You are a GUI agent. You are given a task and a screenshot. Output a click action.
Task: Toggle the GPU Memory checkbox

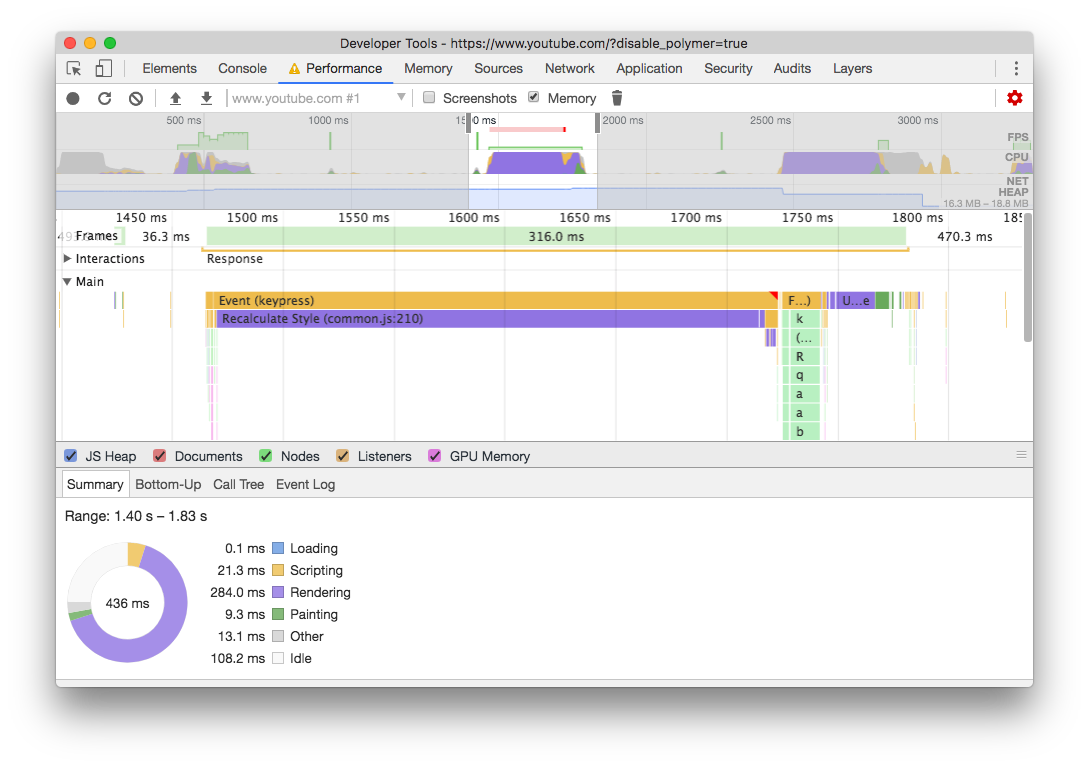435,456
